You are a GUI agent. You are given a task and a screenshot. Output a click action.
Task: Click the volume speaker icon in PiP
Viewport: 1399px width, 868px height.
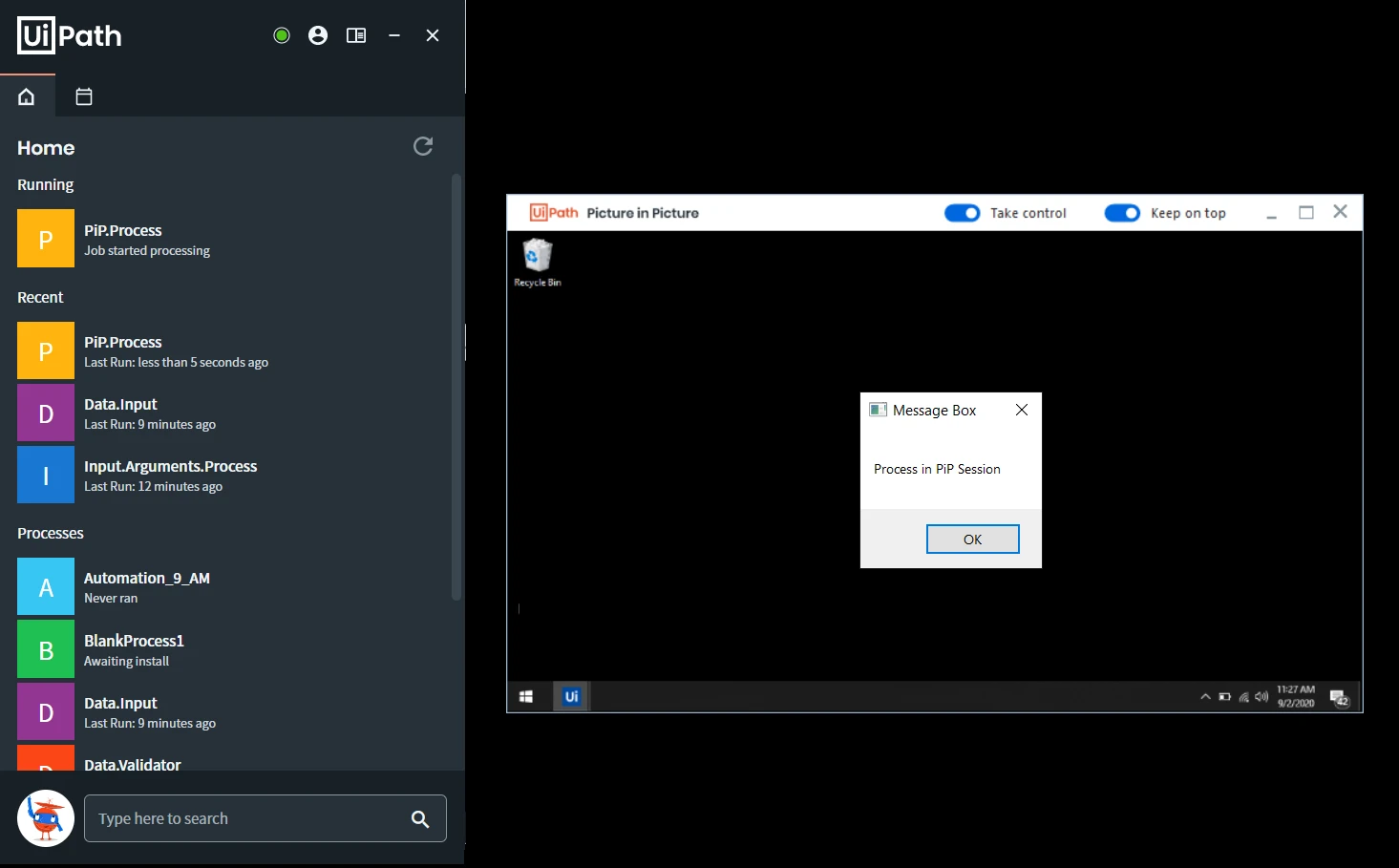click(x=1261, y=697)
